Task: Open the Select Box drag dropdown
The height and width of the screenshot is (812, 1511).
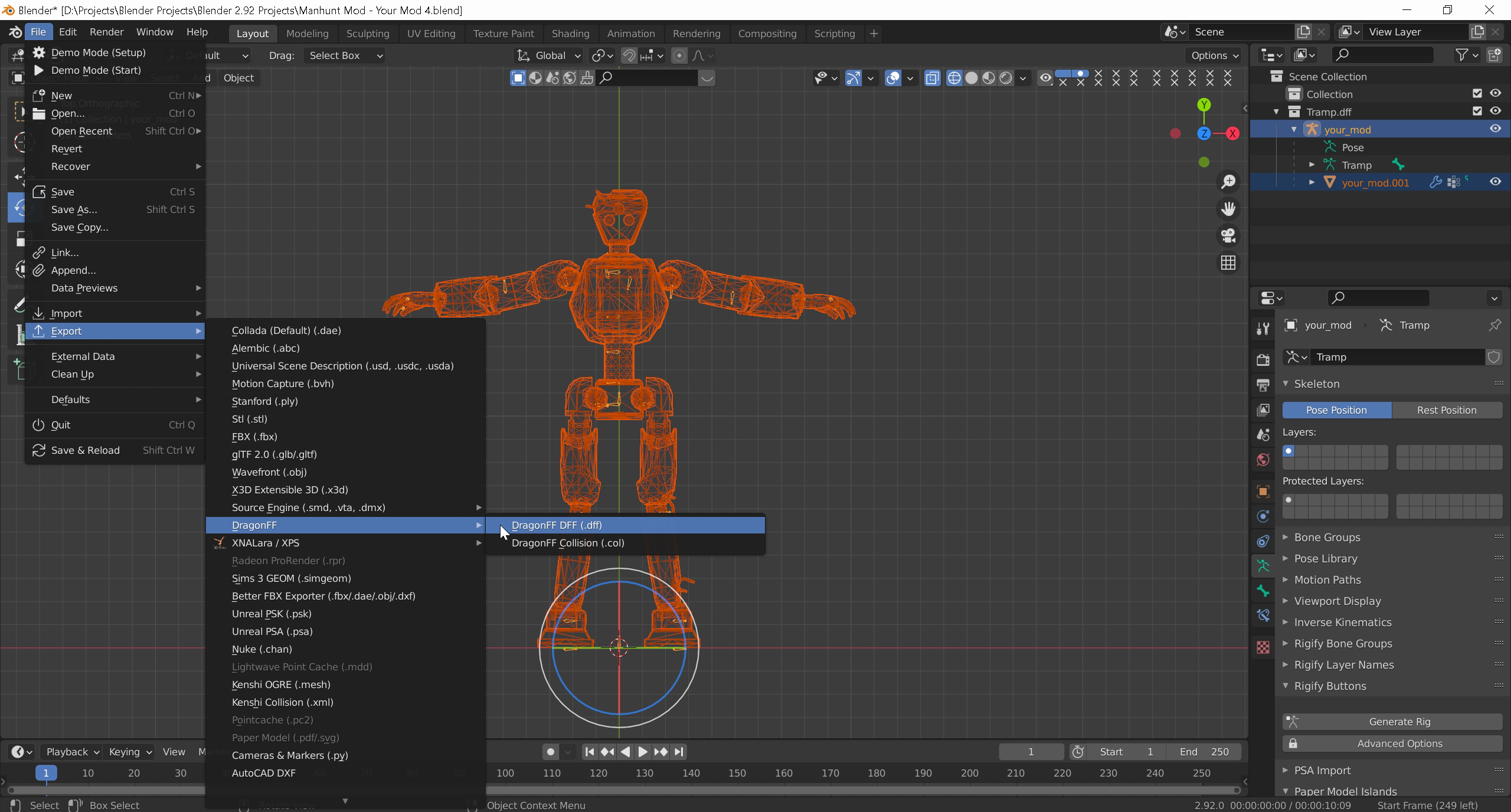Action: (345, 55)
